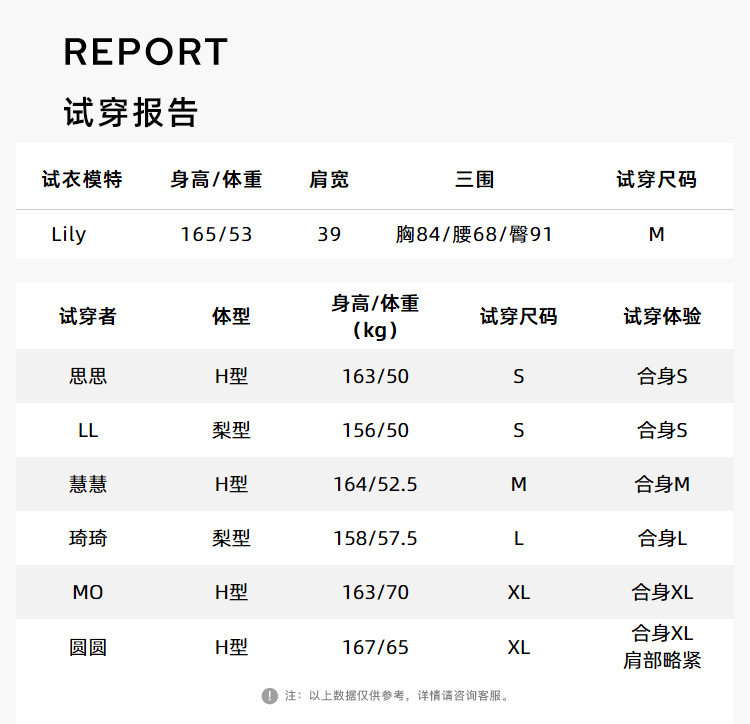
Task: Select the tester name MO
Action: point(88,593)
